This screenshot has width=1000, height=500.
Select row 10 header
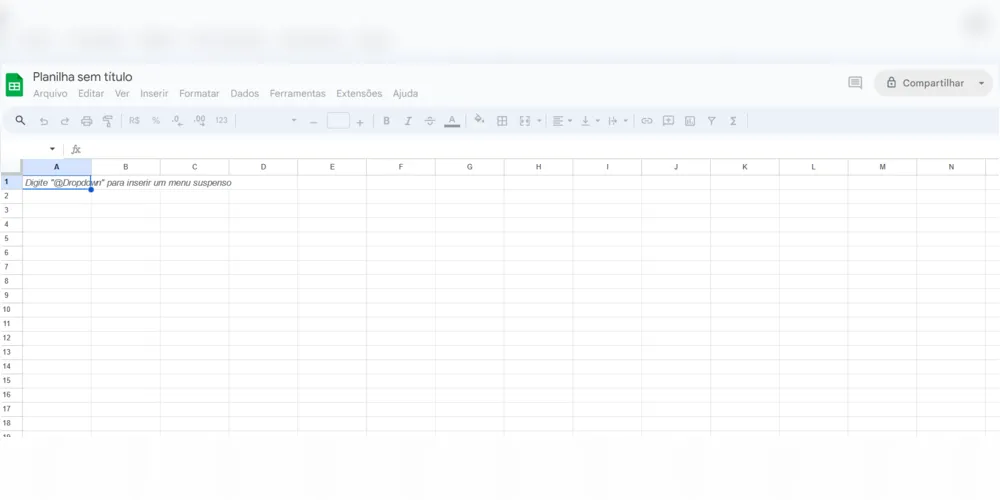[11, 309]
